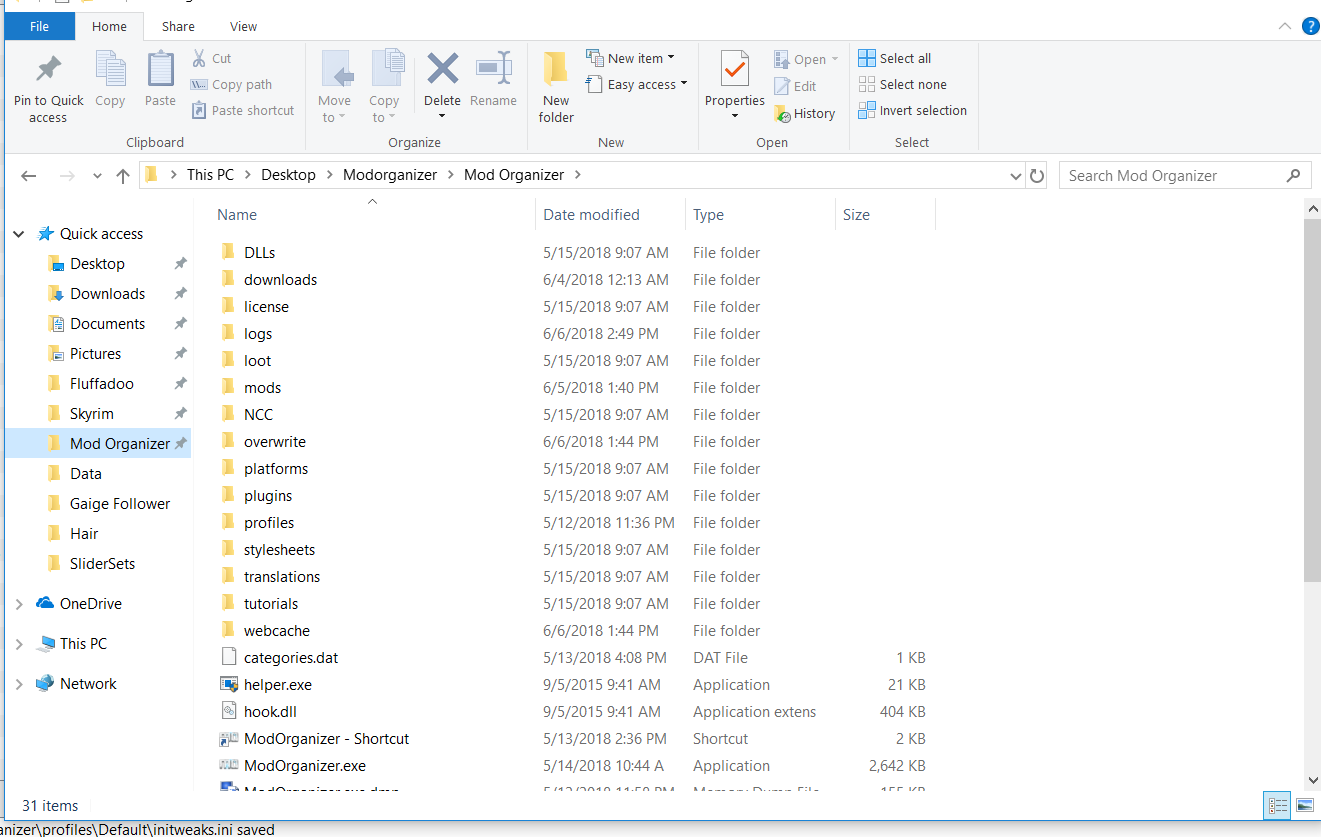Click the Rename icon

(493, 69)
